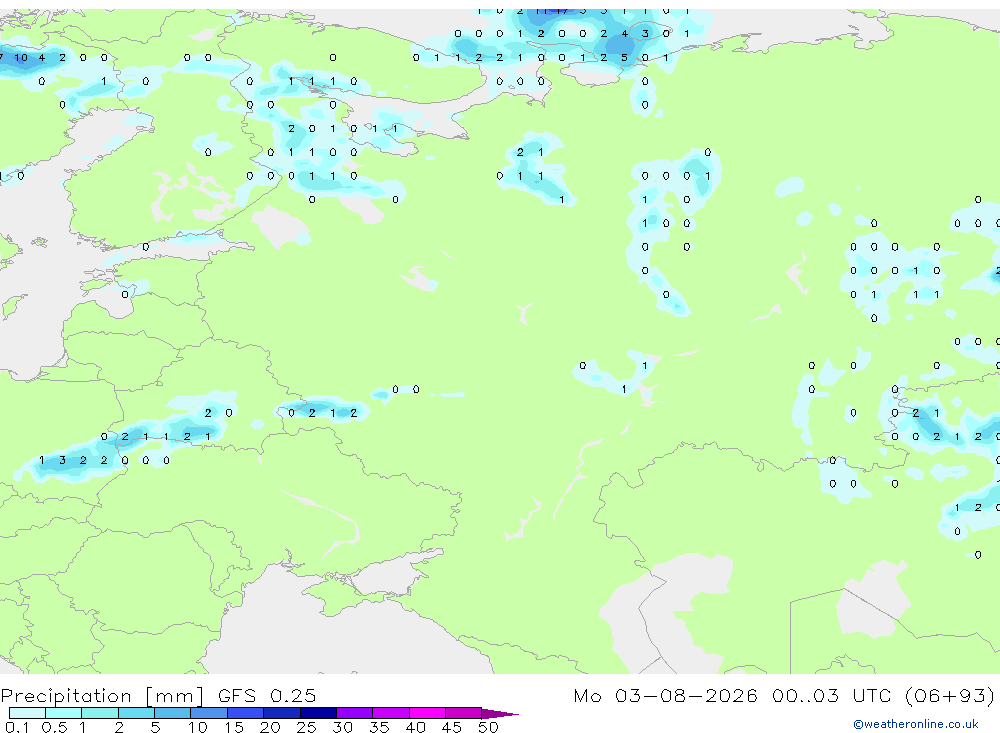This screenshot has height=733, width=1000.
Task: Click the 35–40 mm purple legend swatch
Action: [x=391, y=713]
